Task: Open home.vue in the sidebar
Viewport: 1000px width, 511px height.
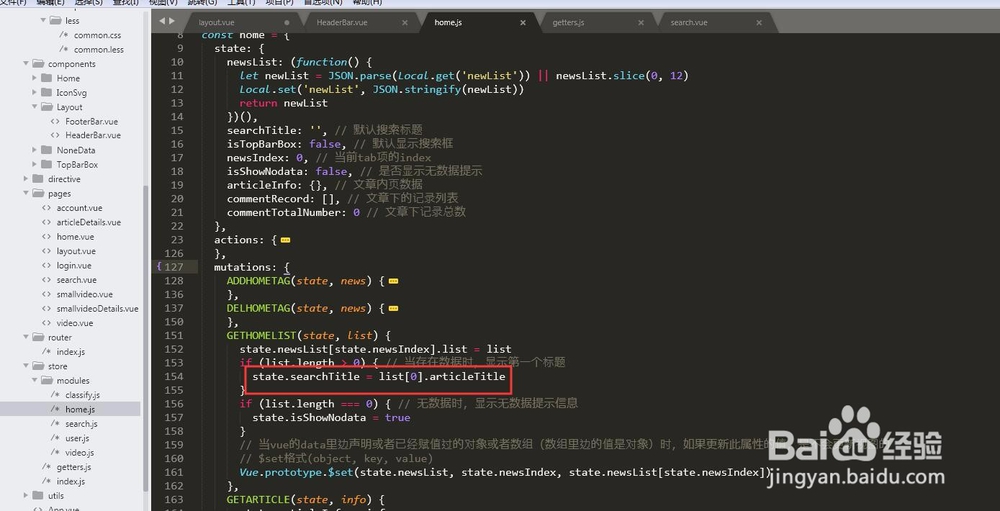Action: click(x=75, y=237)
